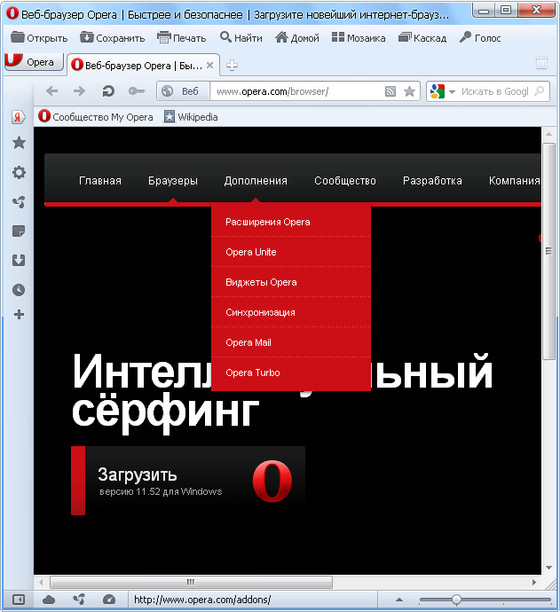Open the Bookmarks star panel

pyautogui.click(x=19, y=142)
